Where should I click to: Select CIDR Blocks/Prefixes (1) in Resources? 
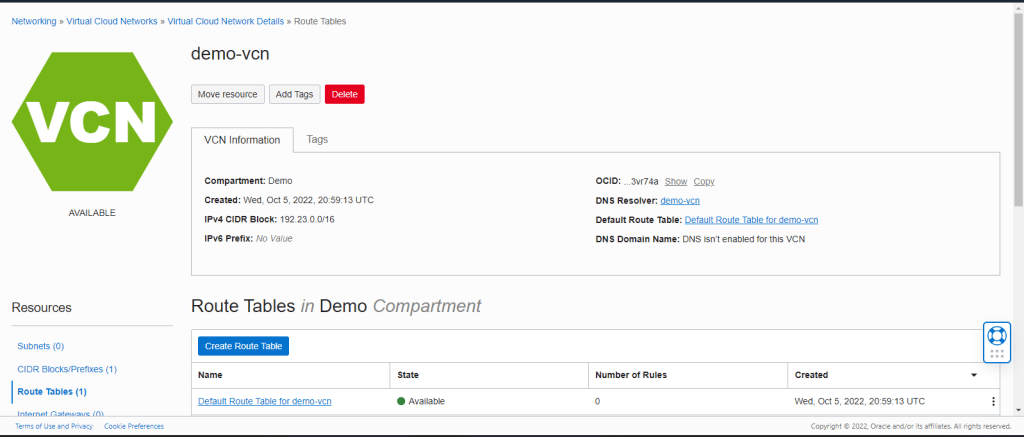pos(67,369)
